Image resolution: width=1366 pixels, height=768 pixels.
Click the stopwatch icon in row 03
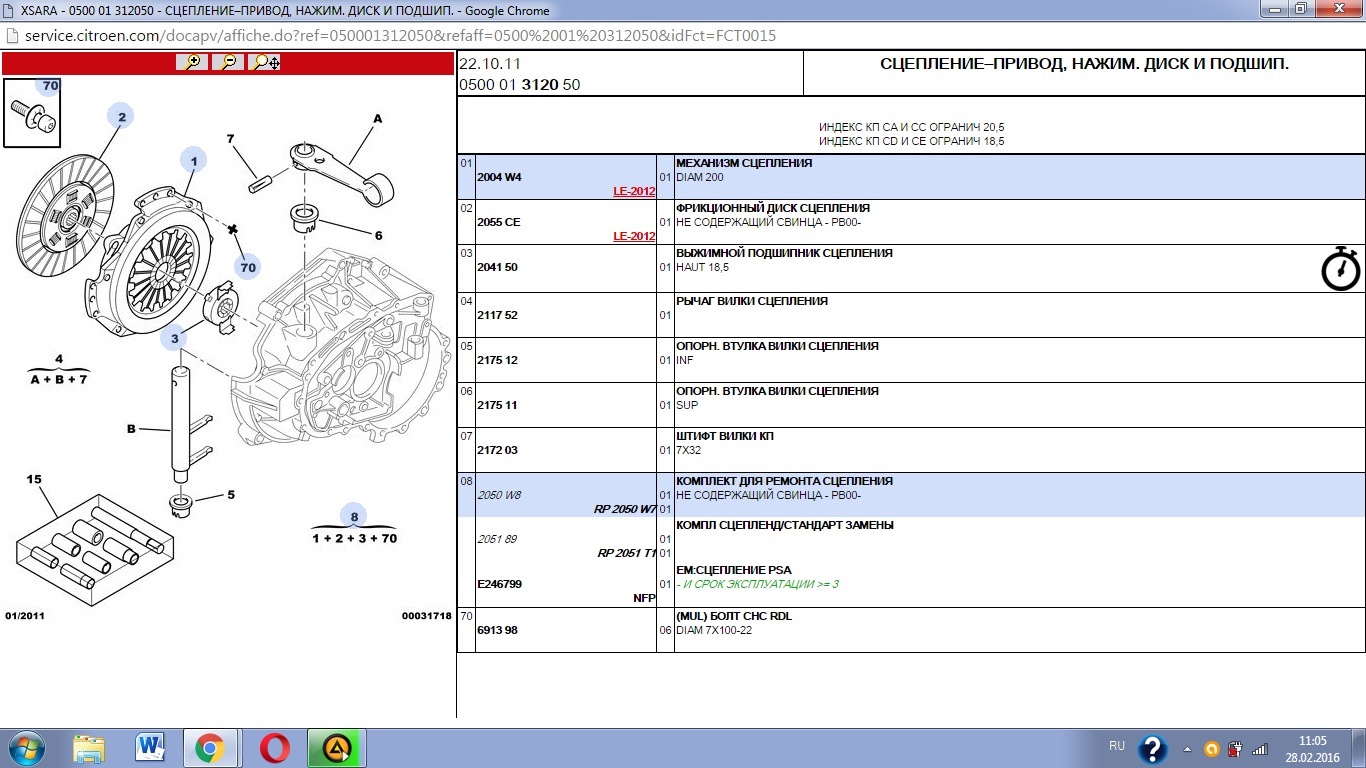coord(1341,268)
